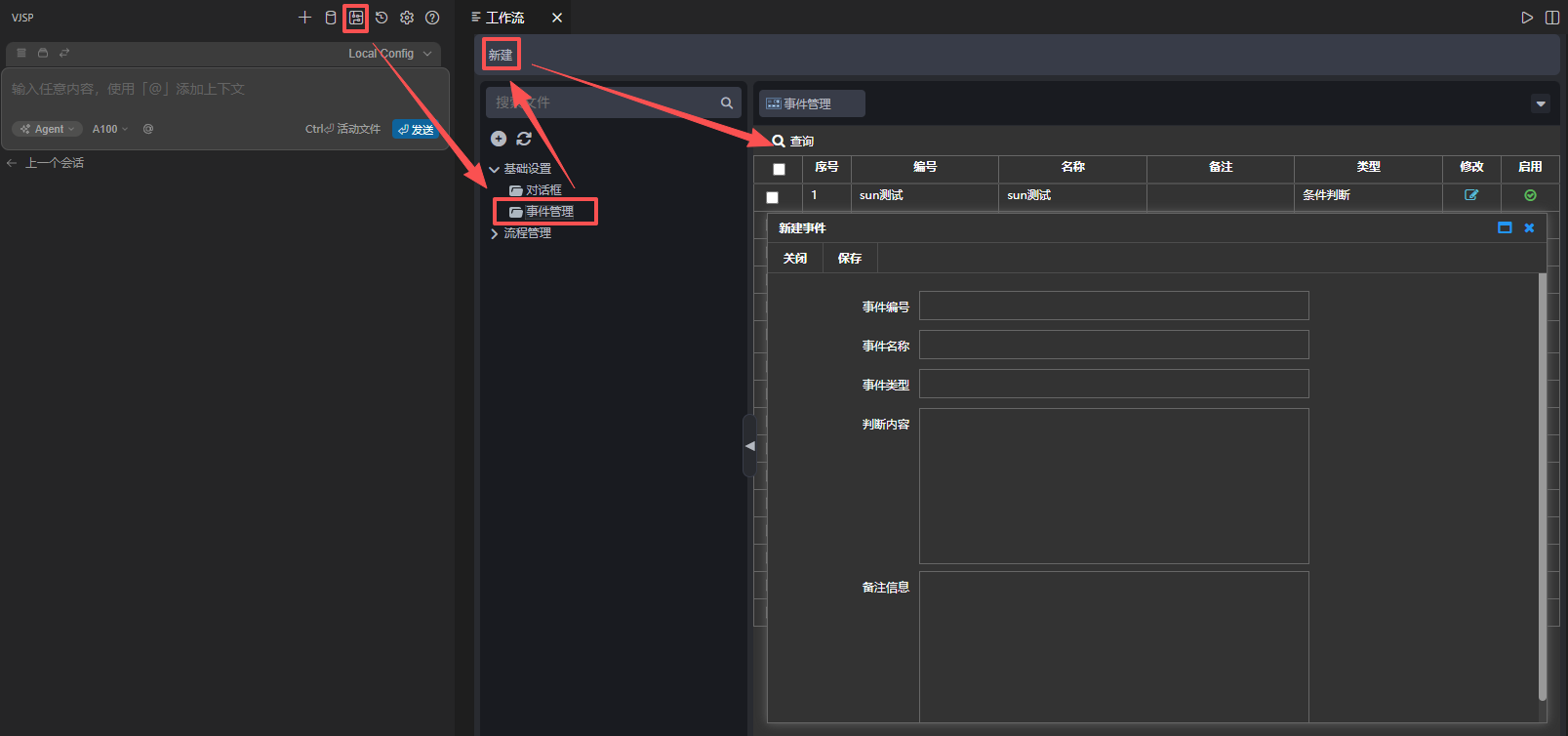Open the database cylinder icon

tap(331, 18)
